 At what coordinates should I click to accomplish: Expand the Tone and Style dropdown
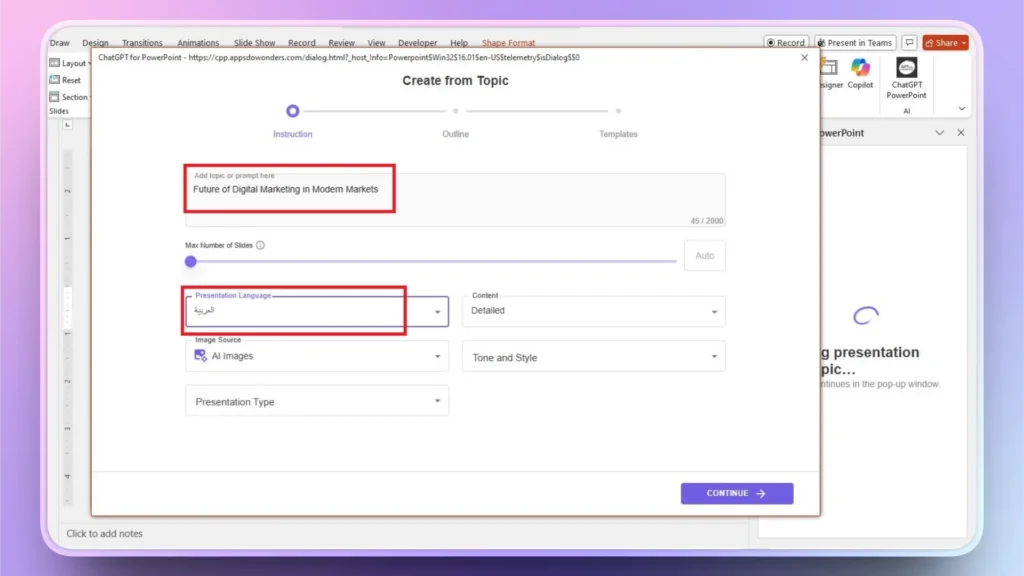(x=593, y=356)
